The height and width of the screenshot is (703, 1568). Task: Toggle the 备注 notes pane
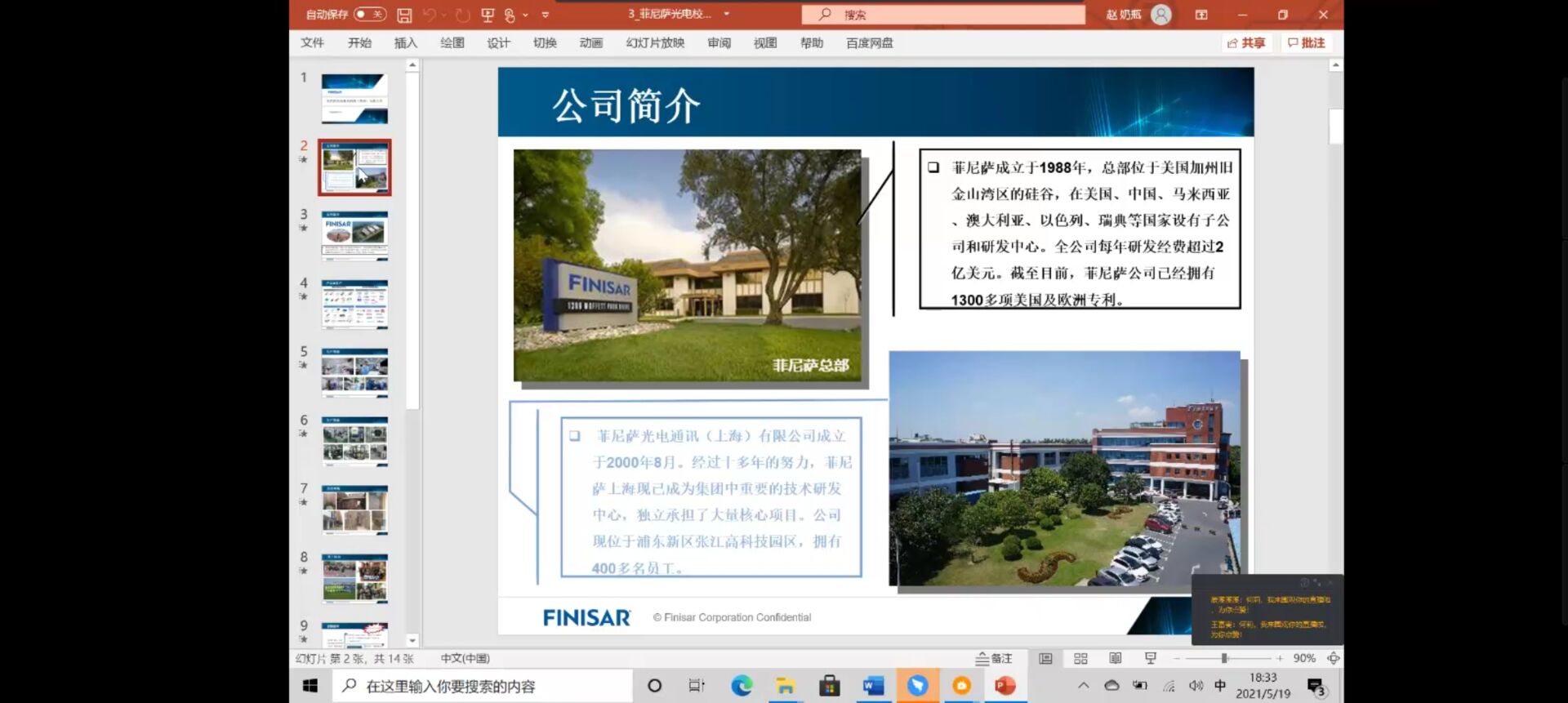994,659
